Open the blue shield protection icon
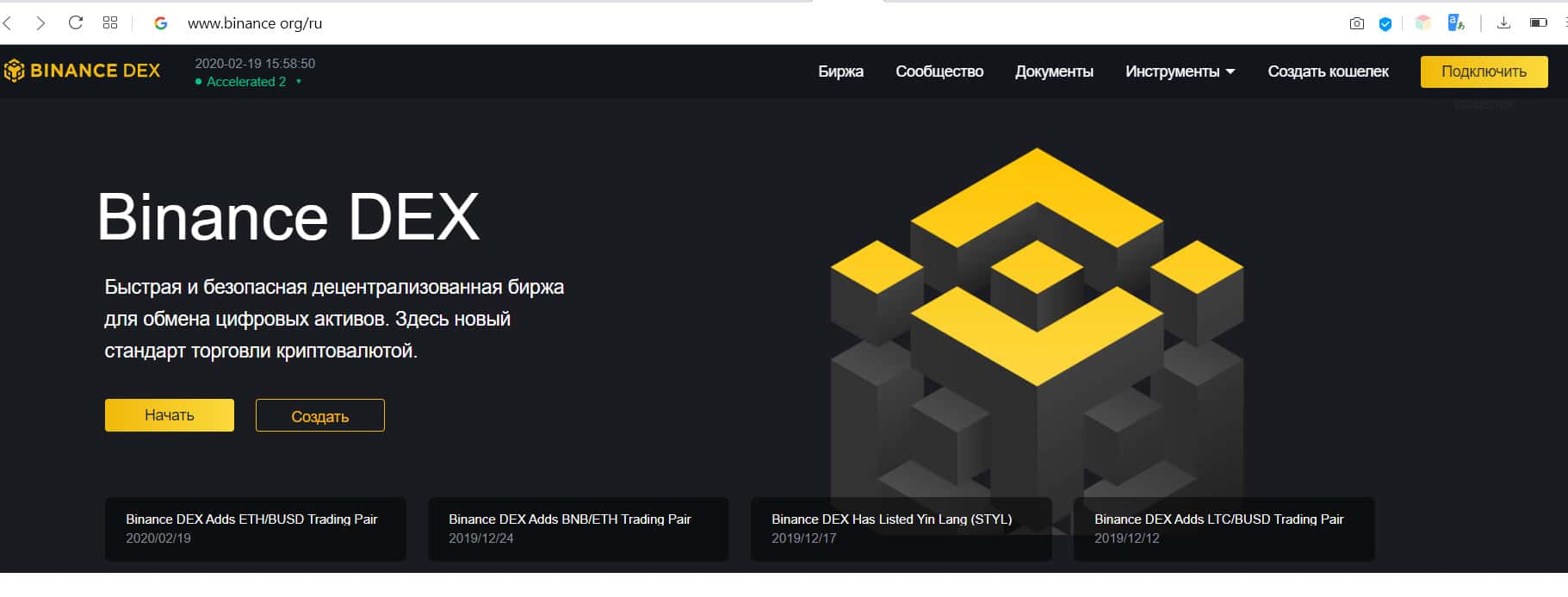This screenshot has height=597, width=1568. [1385, 24]
